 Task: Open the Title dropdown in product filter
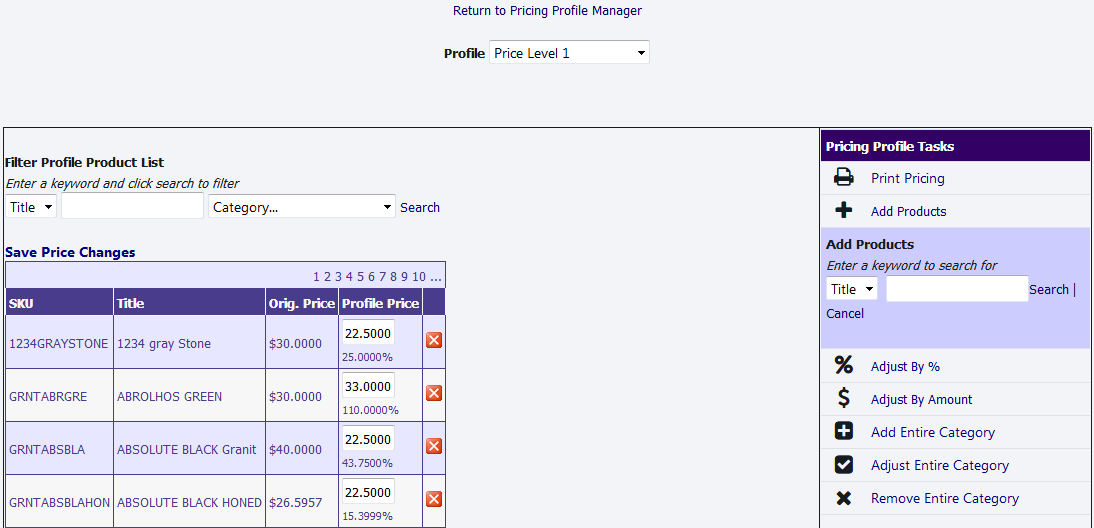31,207
